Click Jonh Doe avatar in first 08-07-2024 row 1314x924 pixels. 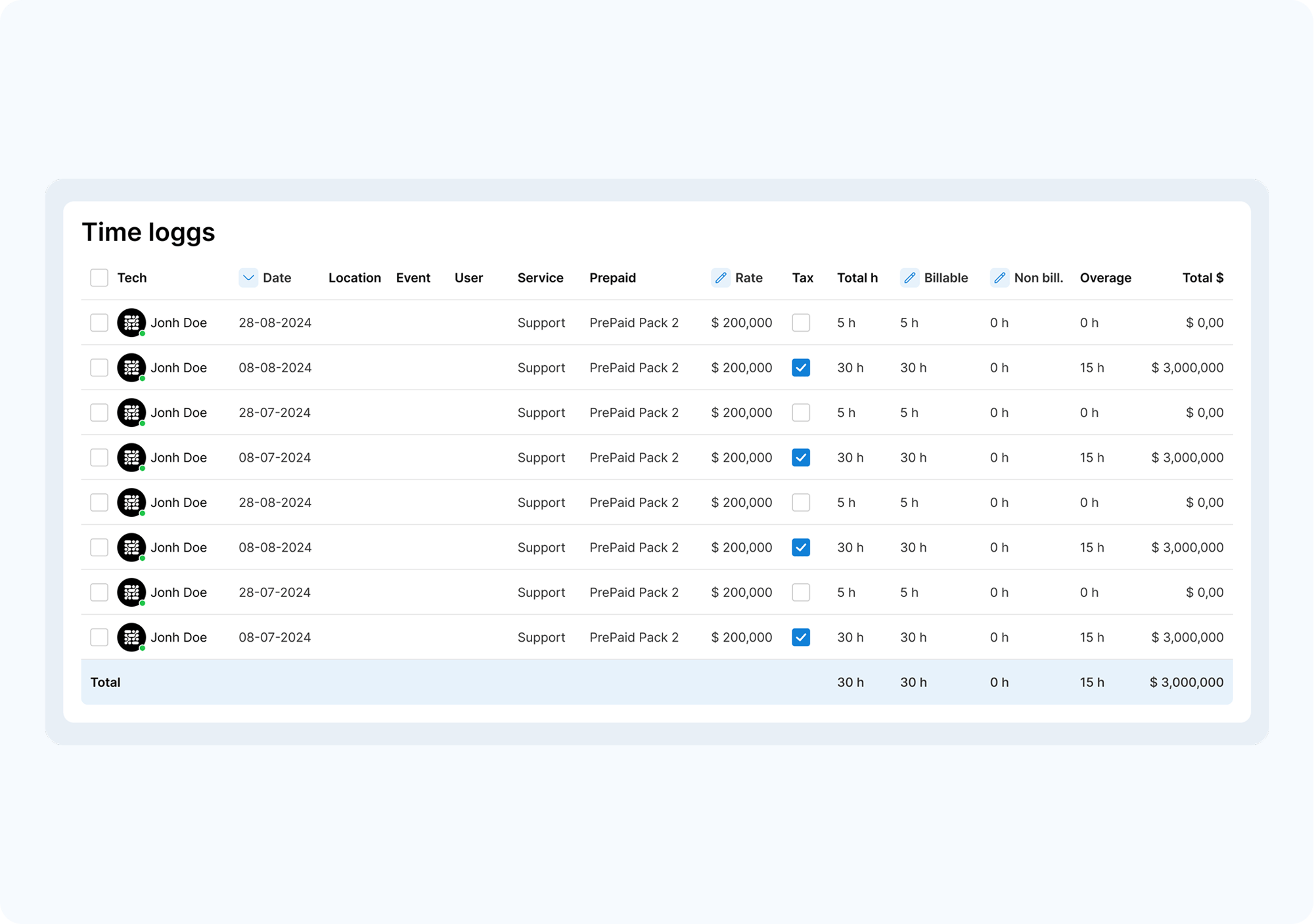[131, 458]
